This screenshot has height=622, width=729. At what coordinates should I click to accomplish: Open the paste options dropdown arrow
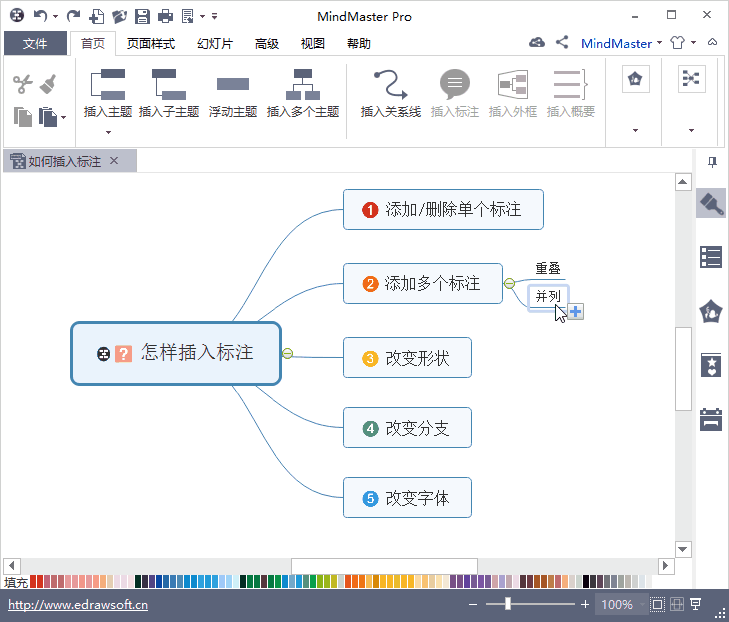pos(64,118)
